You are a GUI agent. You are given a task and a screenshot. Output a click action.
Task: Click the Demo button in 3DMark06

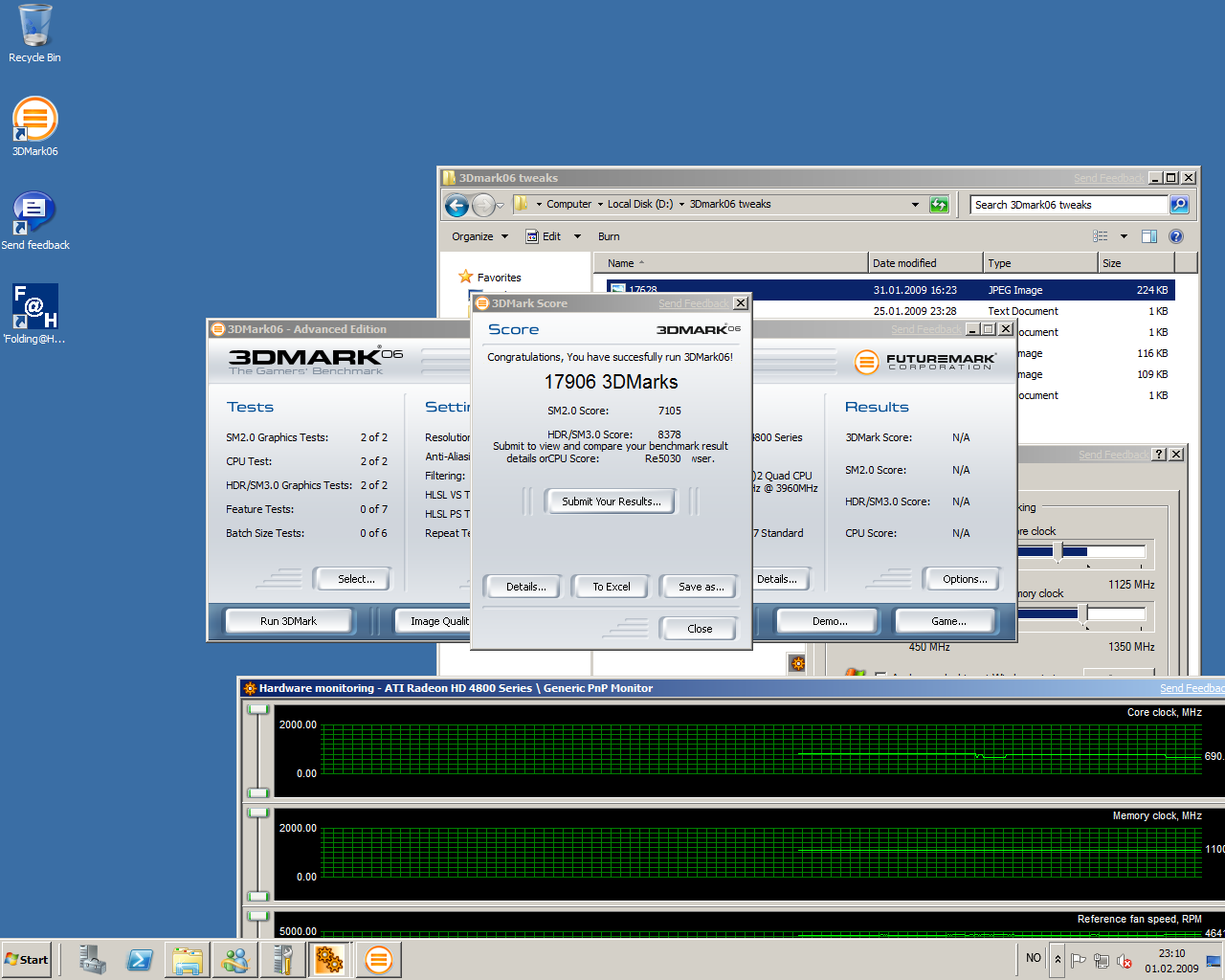pyautogui.click(x=830, y=621)
